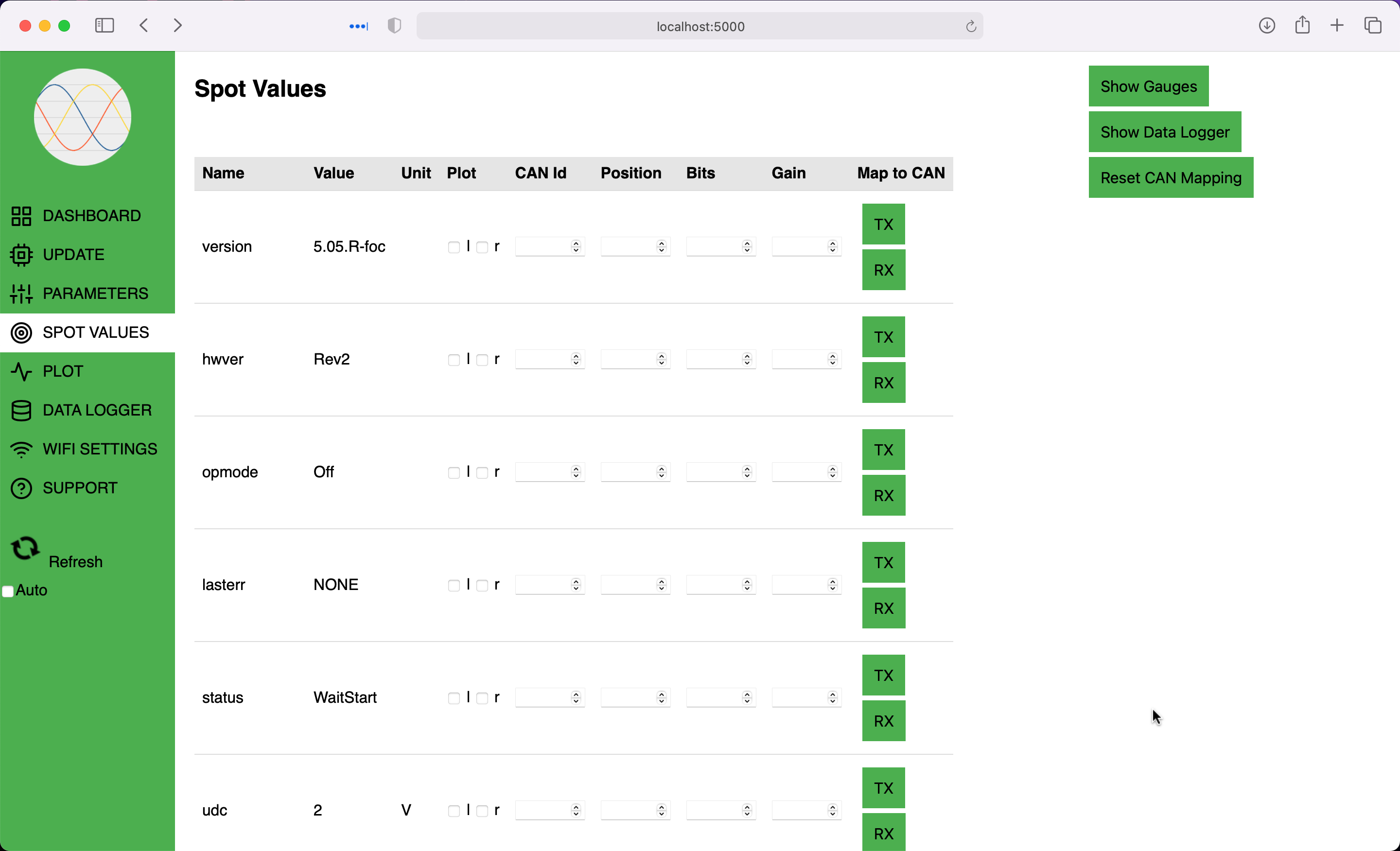Click the TX button for udc row
This screenshot has height=851, width=1400.
point(883,788)
